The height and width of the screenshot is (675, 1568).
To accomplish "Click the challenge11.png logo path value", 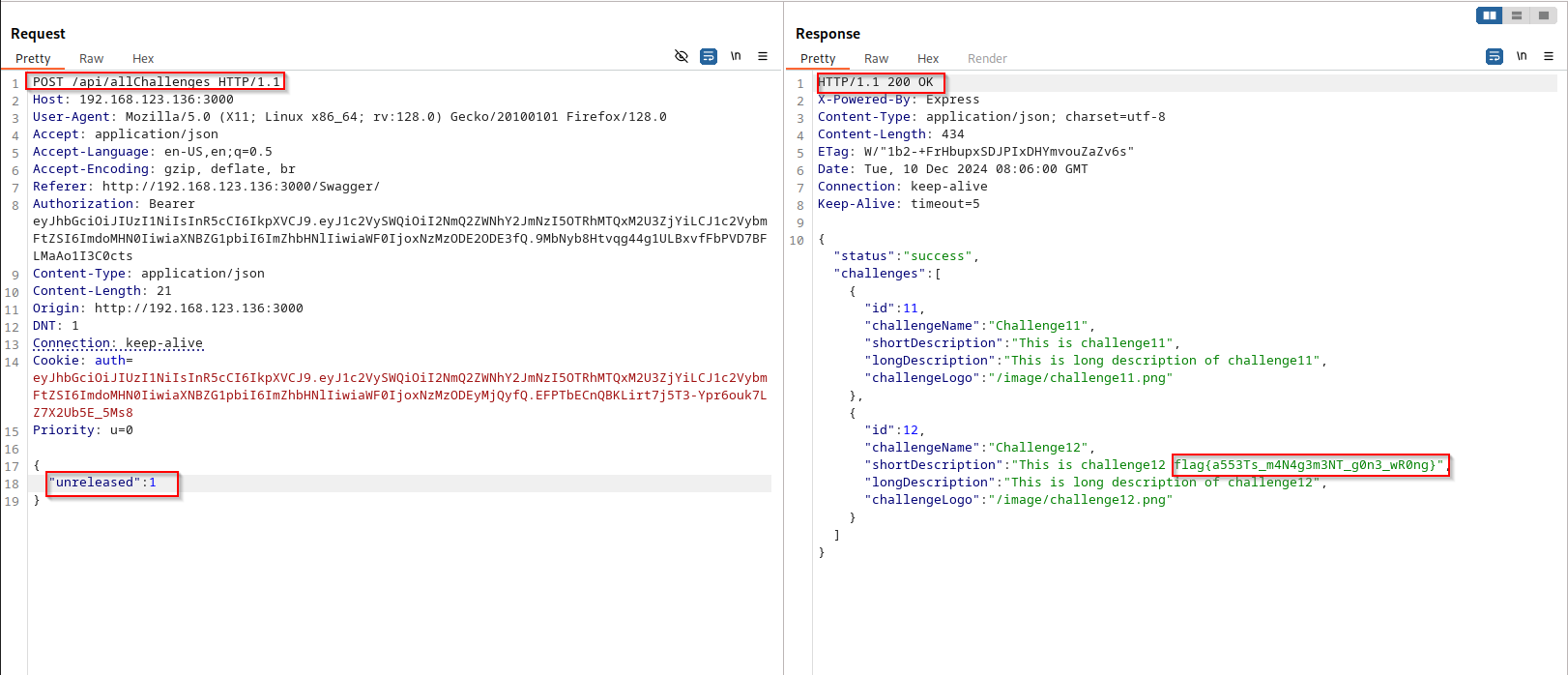I will coord(1080,378).
